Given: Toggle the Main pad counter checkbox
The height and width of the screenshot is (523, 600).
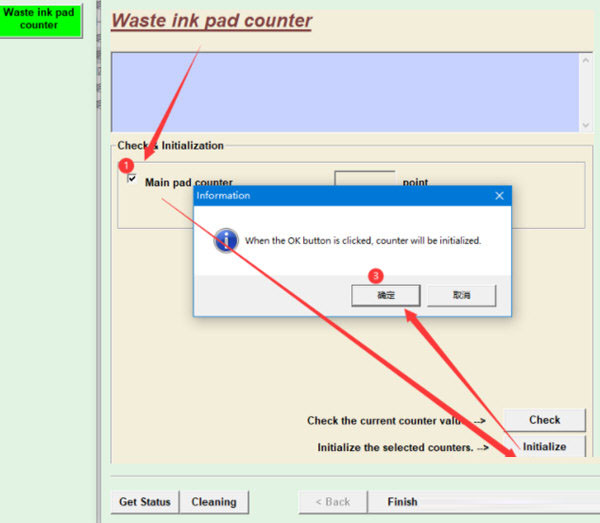Looking at the screenshot, I should (x=132, y=179).
